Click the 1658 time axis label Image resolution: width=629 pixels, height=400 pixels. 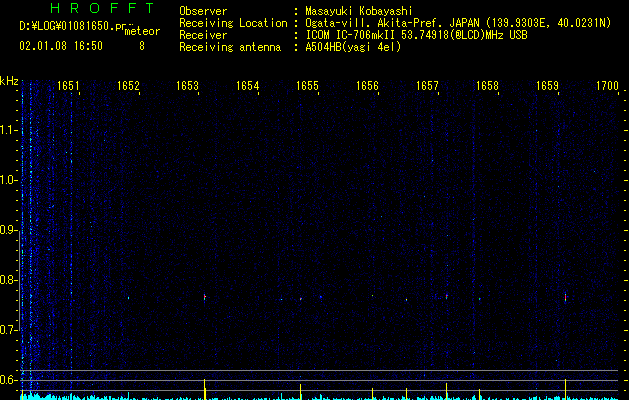(487, 86)
